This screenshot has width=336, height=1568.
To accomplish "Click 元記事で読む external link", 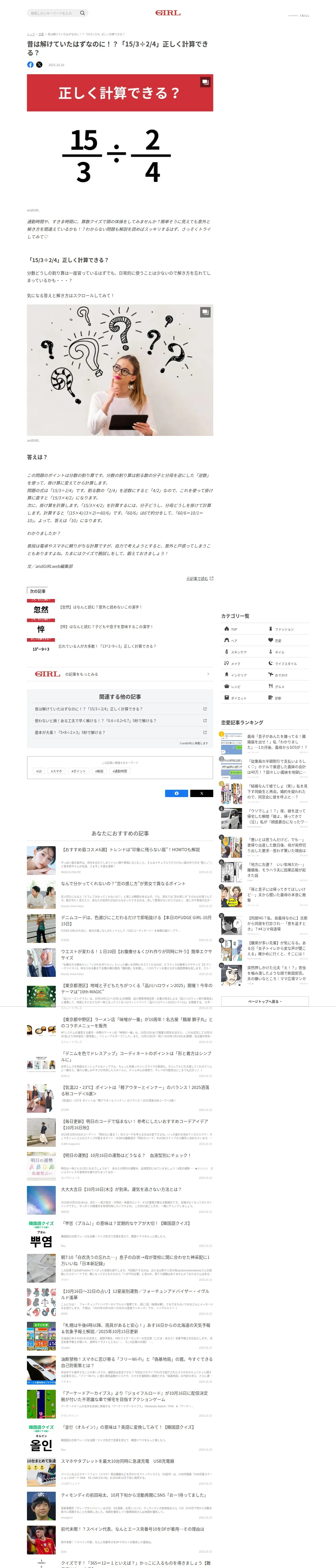I will point(199,578).
